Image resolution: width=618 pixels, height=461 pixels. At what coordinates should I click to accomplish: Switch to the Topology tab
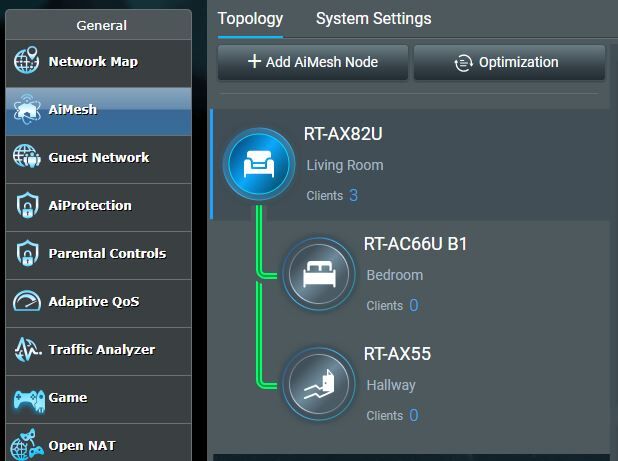click(250, 19)
